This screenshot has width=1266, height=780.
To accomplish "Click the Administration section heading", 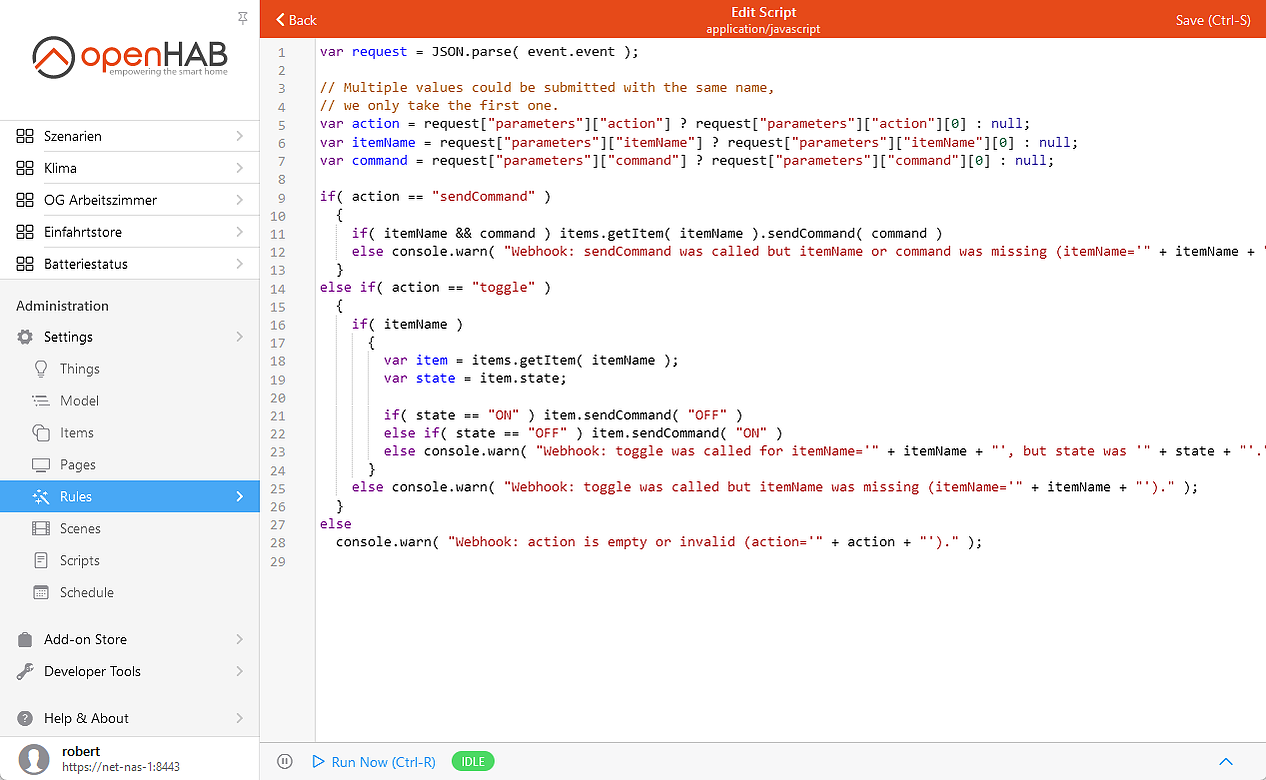I will pyautogui.click(x=62, y=306).
